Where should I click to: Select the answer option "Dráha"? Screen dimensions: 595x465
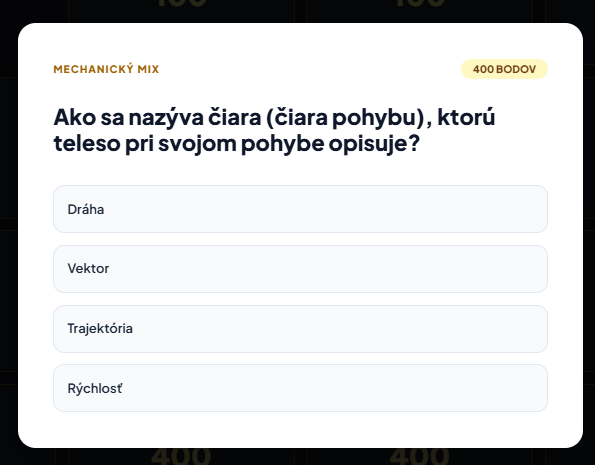pos(300,209)
